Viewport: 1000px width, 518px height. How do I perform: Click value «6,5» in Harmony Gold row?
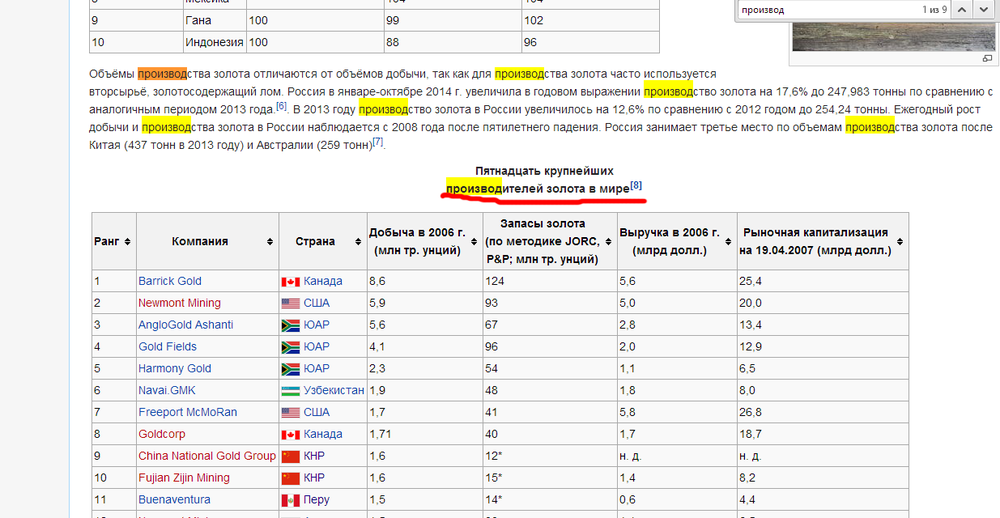(747, 369)
